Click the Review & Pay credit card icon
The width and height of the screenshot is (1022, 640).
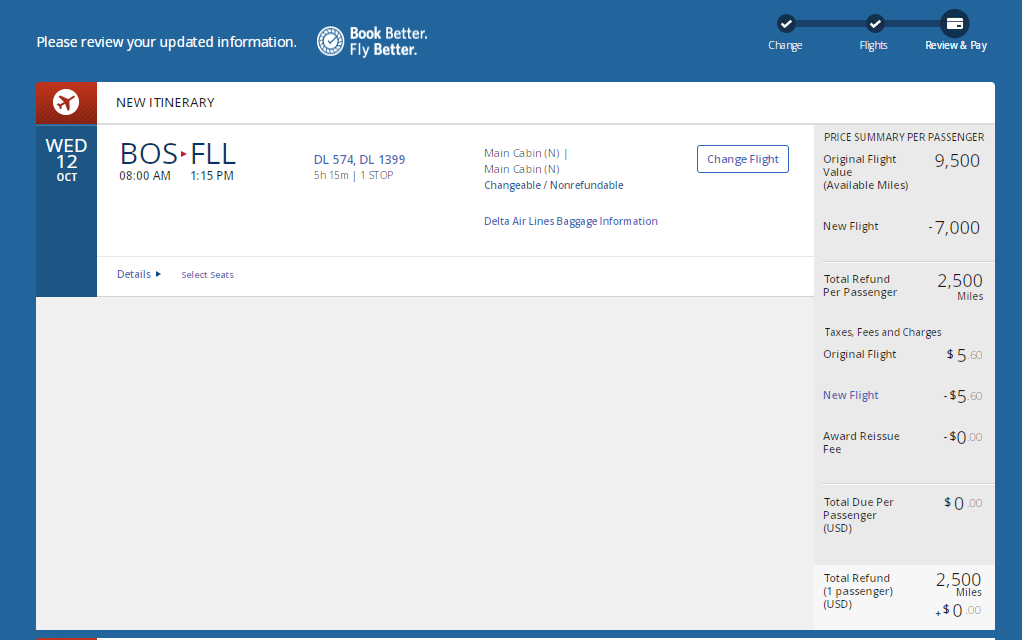tap(955, 23)
